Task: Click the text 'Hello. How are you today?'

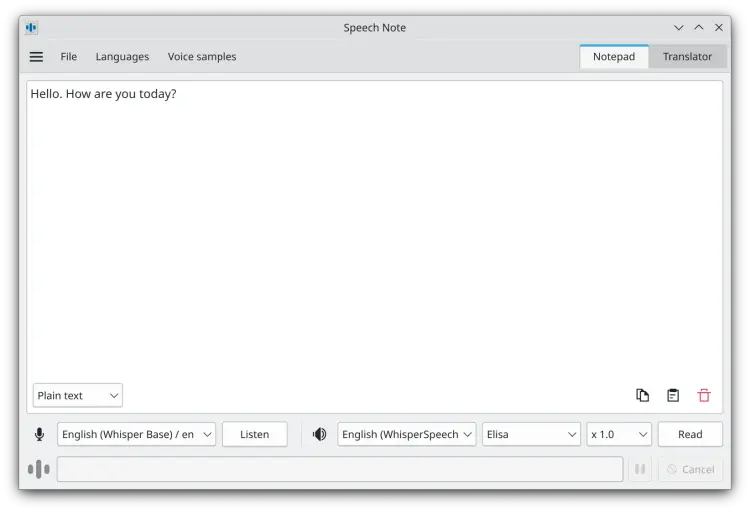Action: pyautogui.click(x=103, y=94)
